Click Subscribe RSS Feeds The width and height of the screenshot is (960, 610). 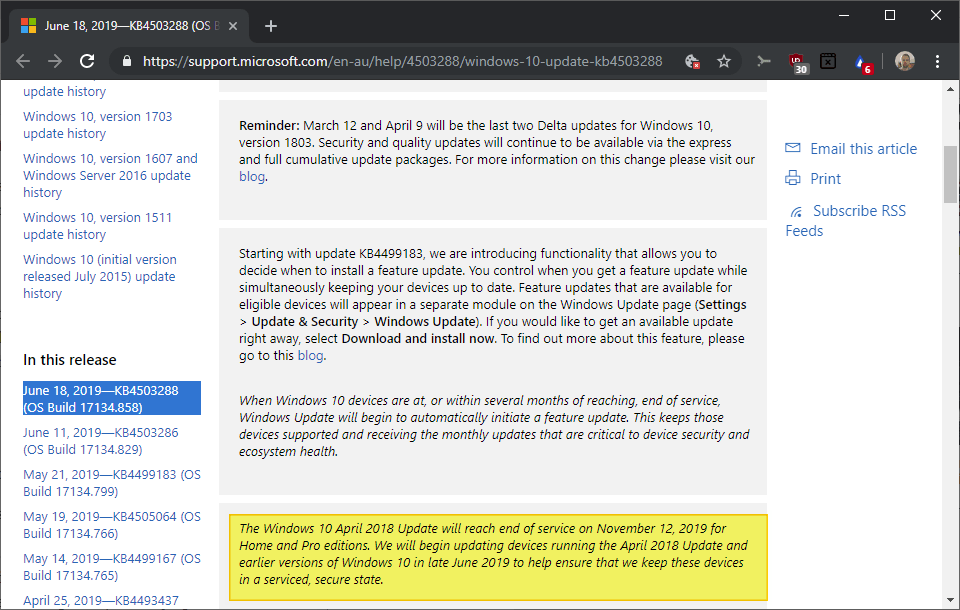(846, 220)
